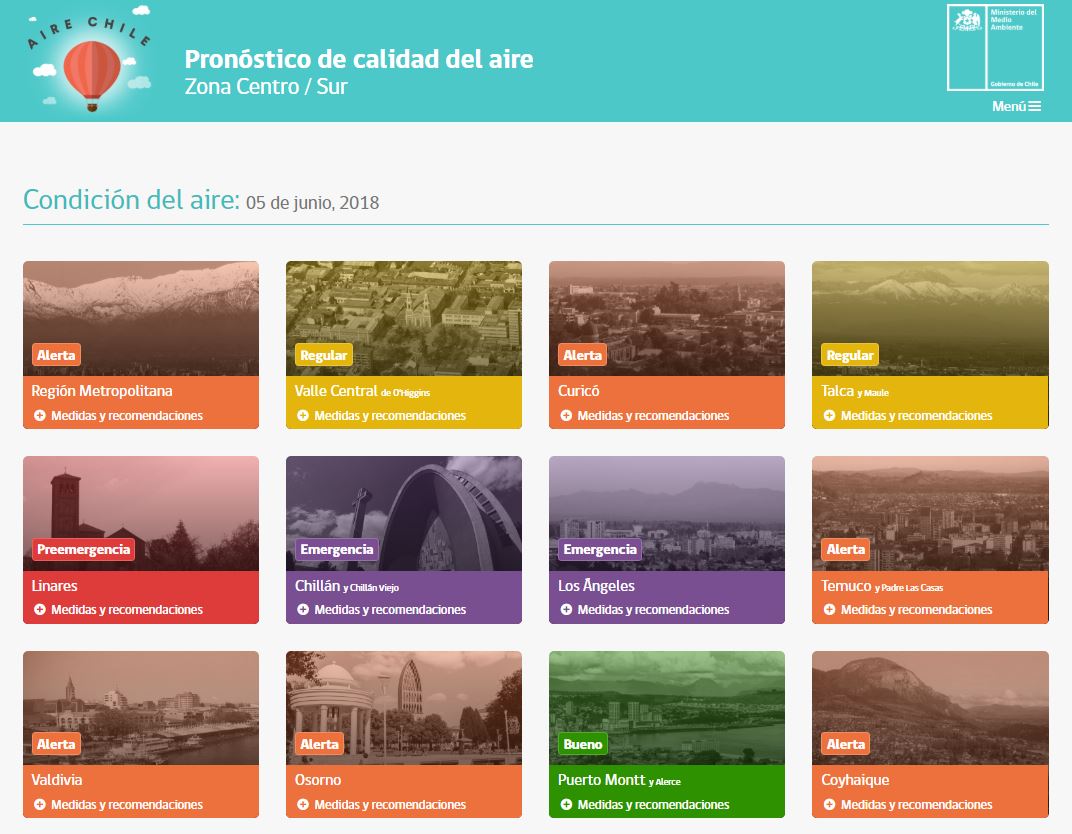Click the plus icon under Región Metropolitana
This screenshot has height=834, width=1072.
tap(40, 416)
